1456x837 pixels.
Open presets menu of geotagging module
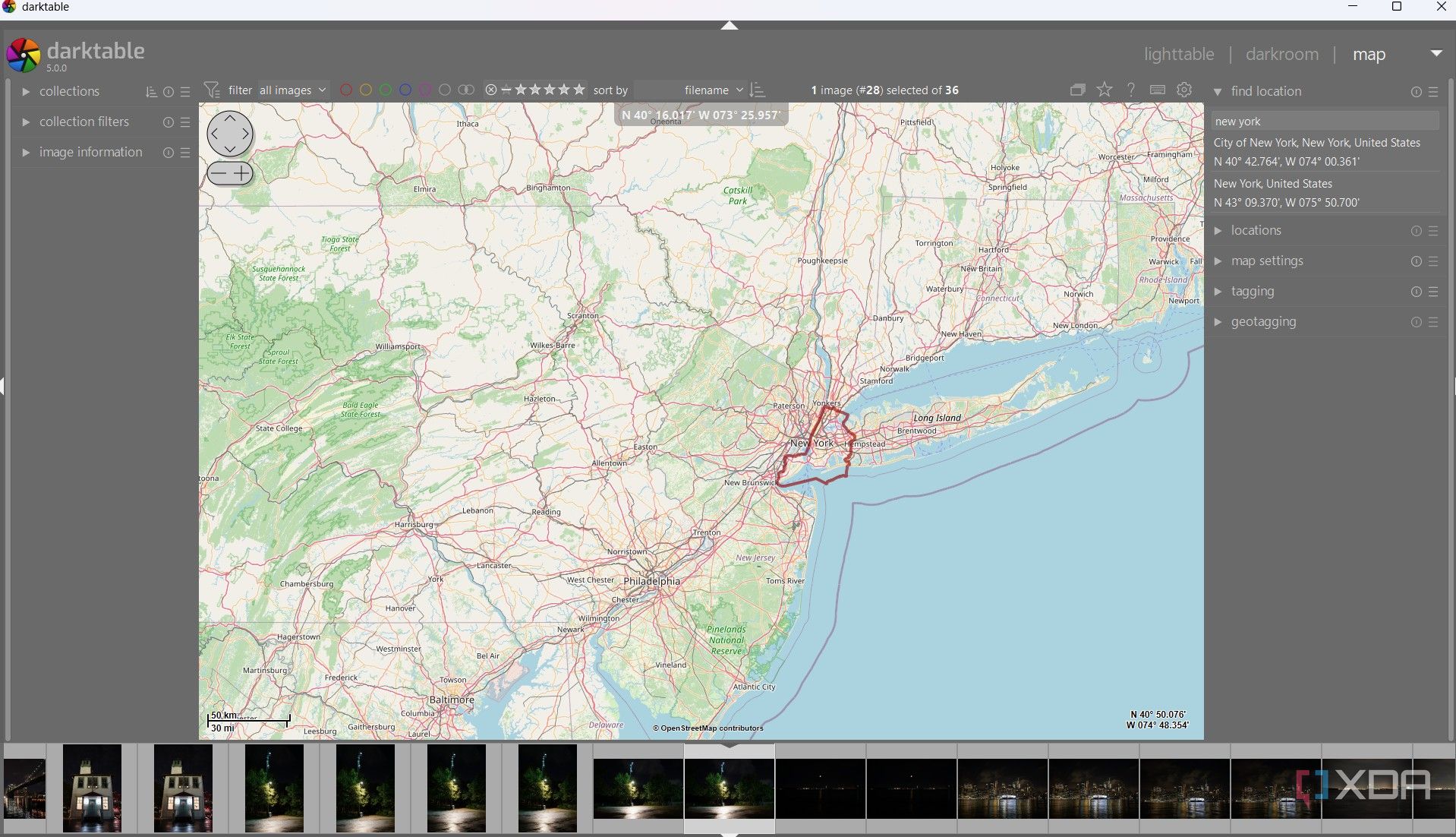[1433, 322]
